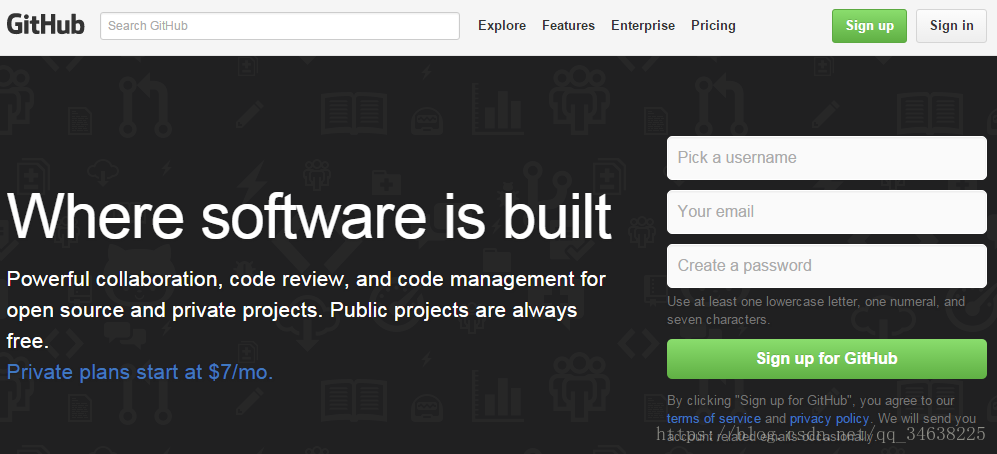Open the terms of service link
Image resolution: width=997 pixels, height=454 pixels.
[x=713, y=418]
